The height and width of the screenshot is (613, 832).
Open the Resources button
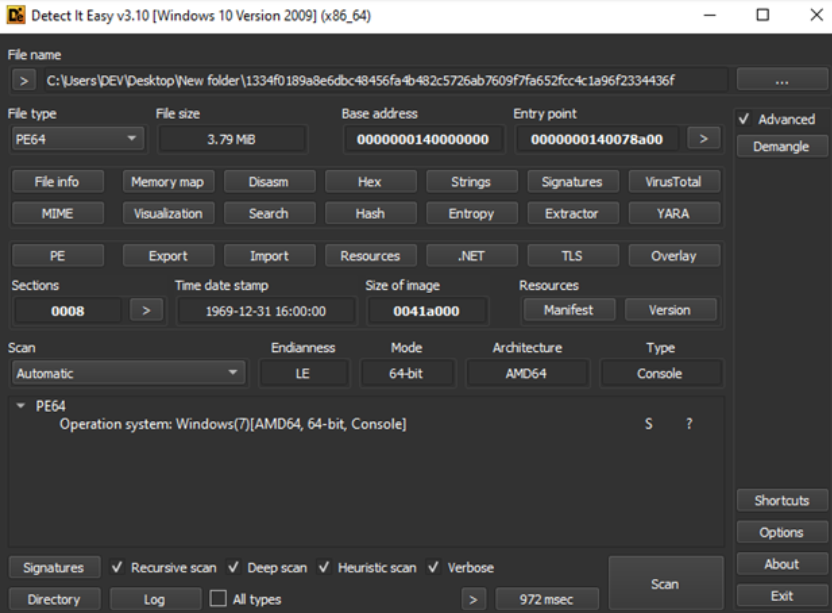[x=370, y=256]
